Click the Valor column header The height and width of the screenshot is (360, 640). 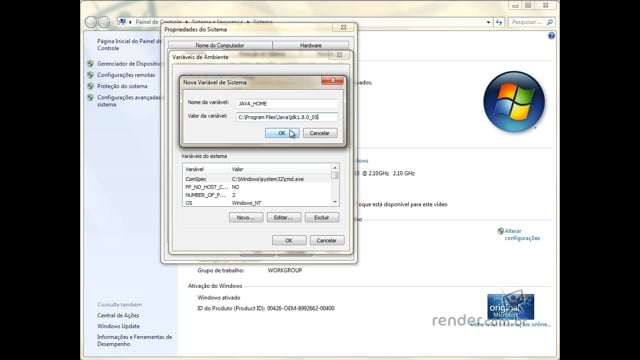click(281, 169)
